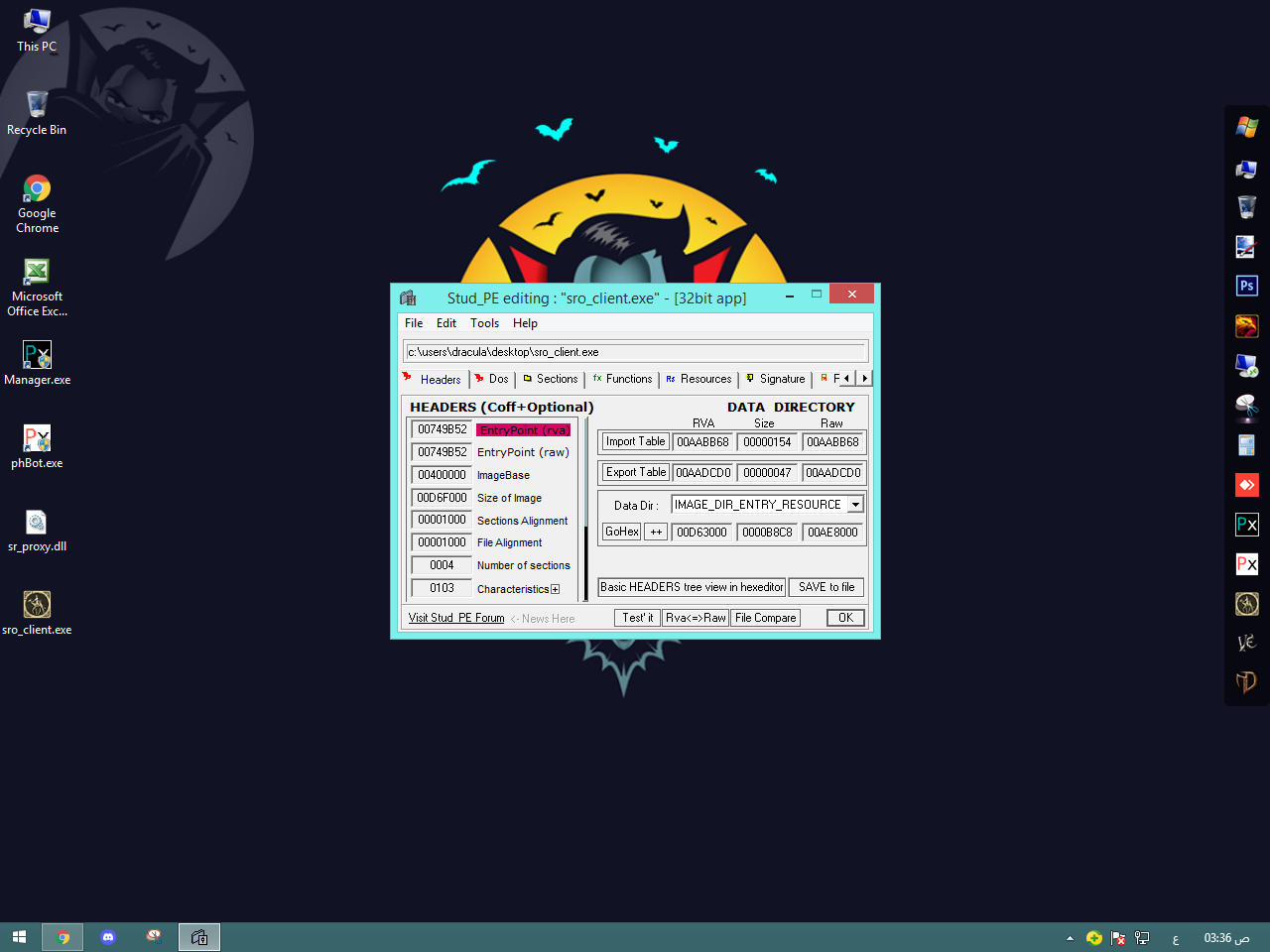Open the Data Dir dropdown list

coord(855,505)
